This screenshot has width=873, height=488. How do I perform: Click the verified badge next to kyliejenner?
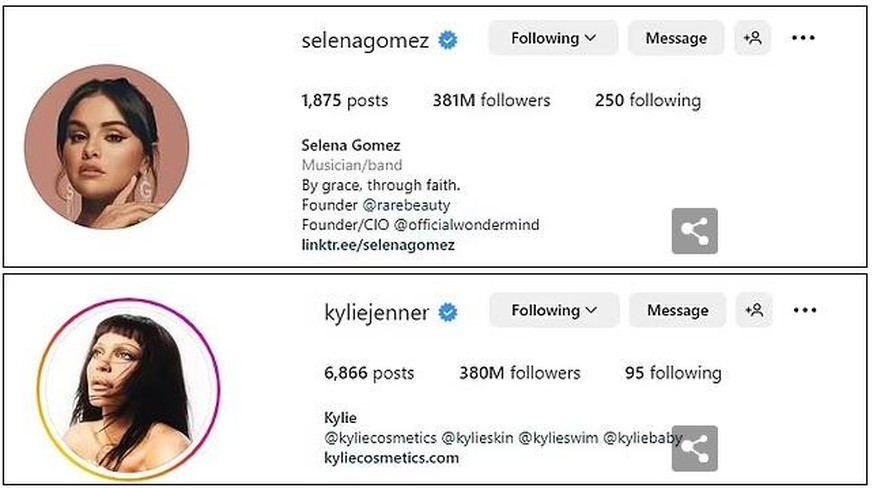click(x=449, y=313)
